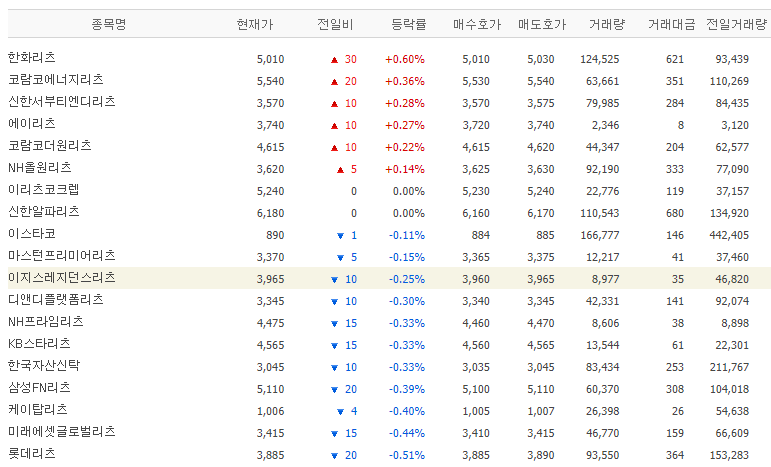
Task: Click NH프라임리츠 previous volume 8,898
Action: [x=735, y=323]
